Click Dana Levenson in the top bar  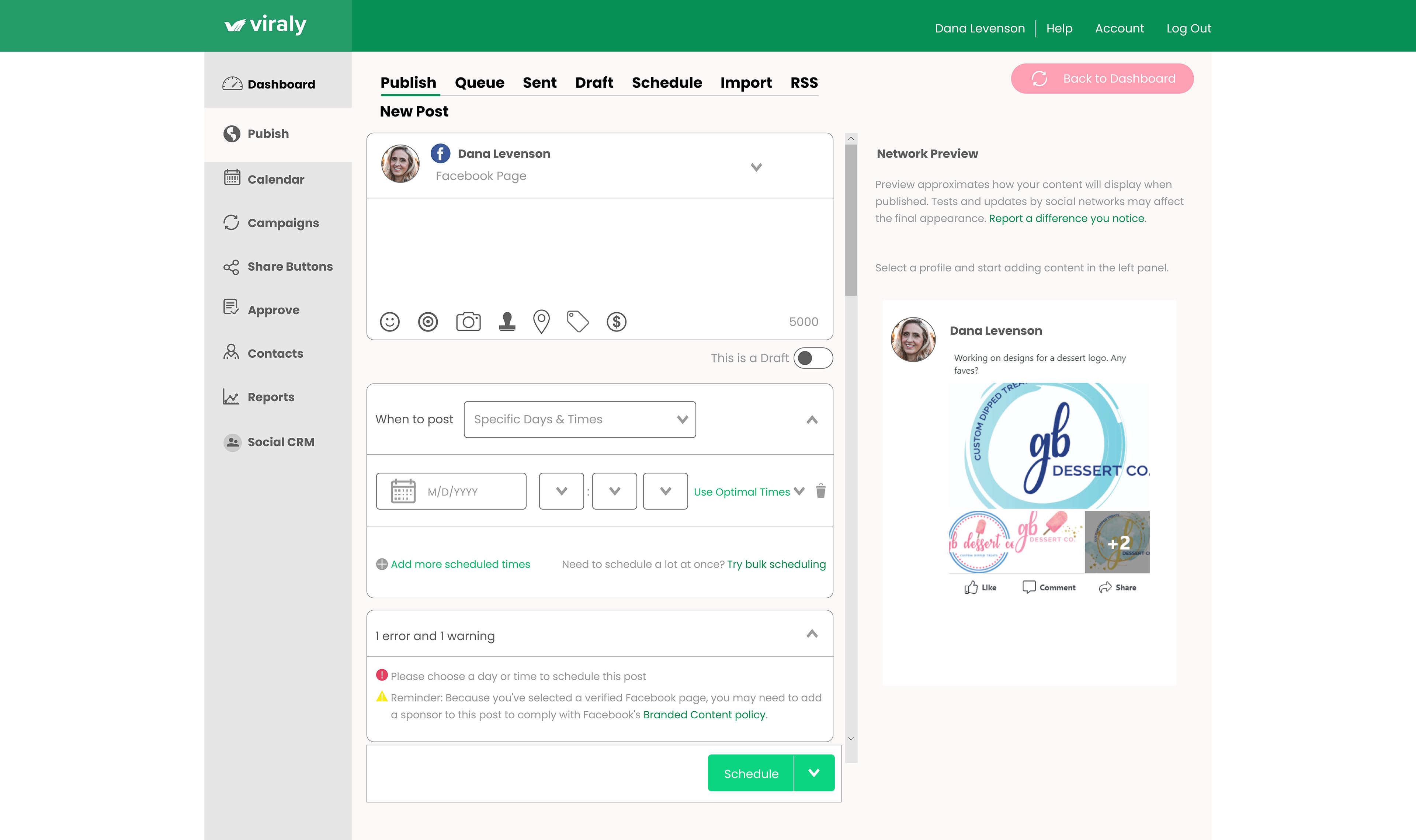click(x=980, y=28)
